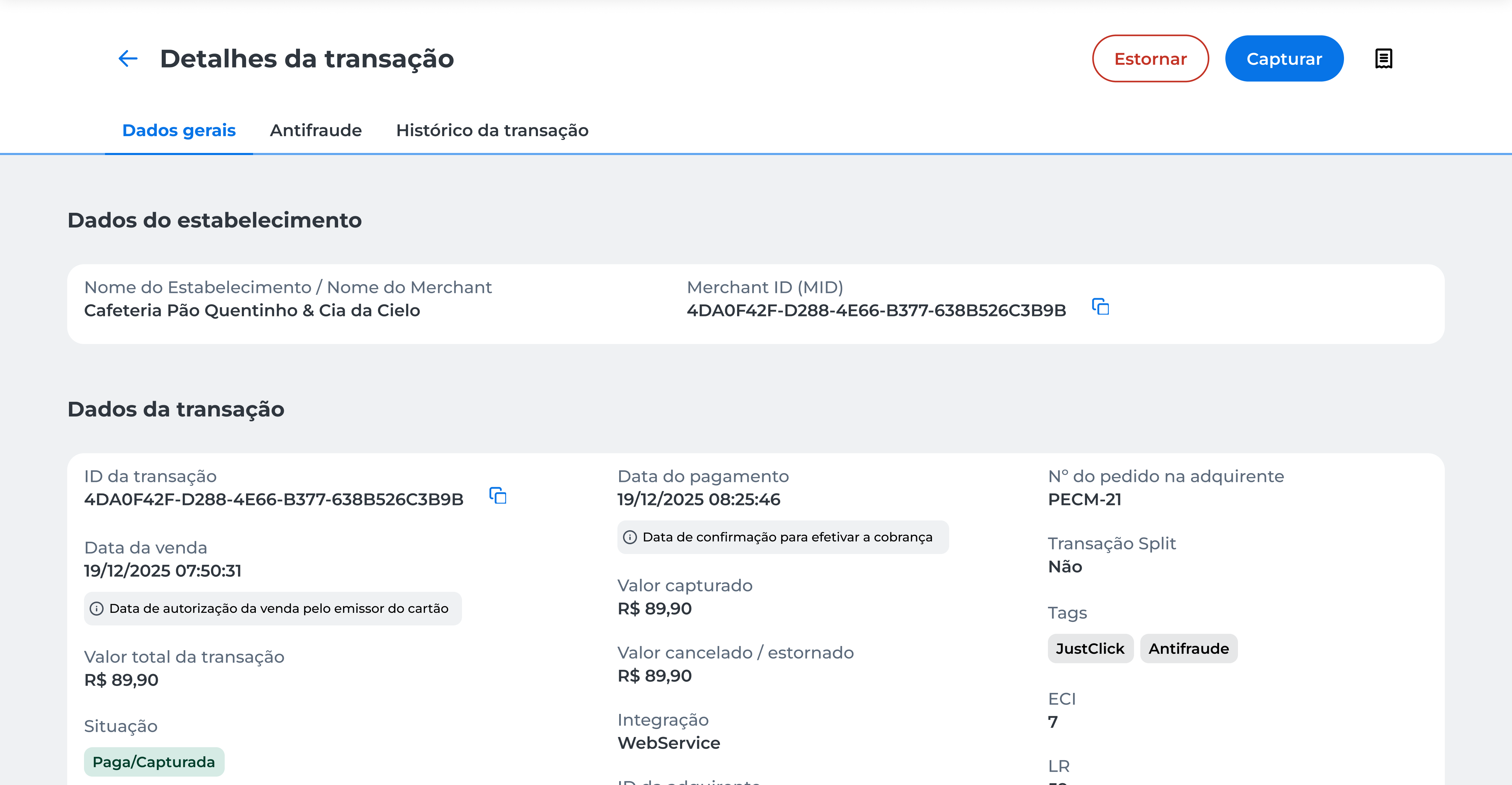
Task: Click the Capturar button
Action: coord(1284,59)
